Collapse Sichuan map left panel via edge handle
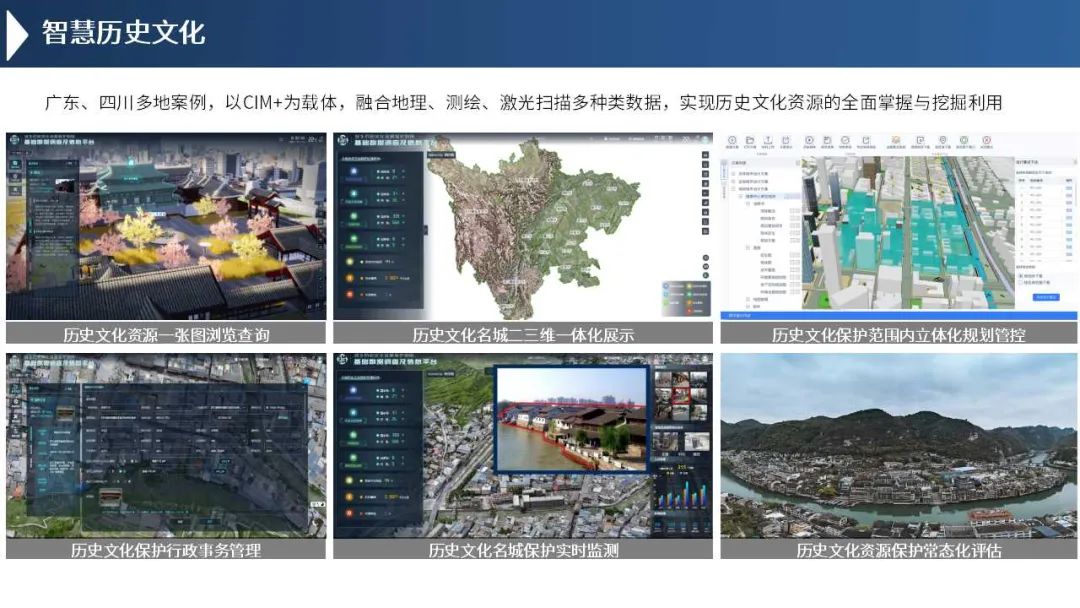This screenshot has width=1080, height=608. coord(426,230)
